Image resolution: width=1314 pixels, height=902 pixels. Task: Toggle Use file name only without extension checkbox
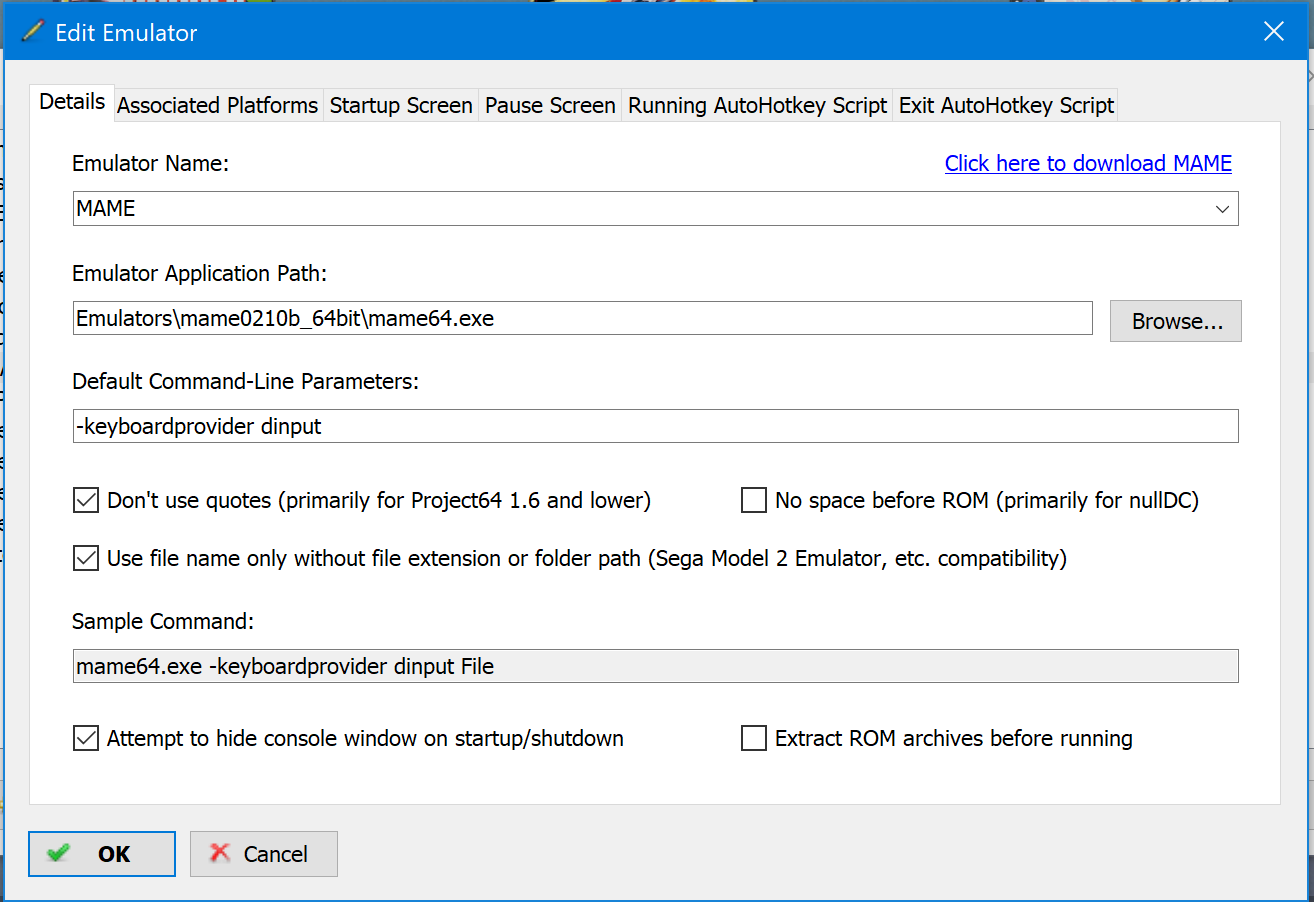pos(86,558)
